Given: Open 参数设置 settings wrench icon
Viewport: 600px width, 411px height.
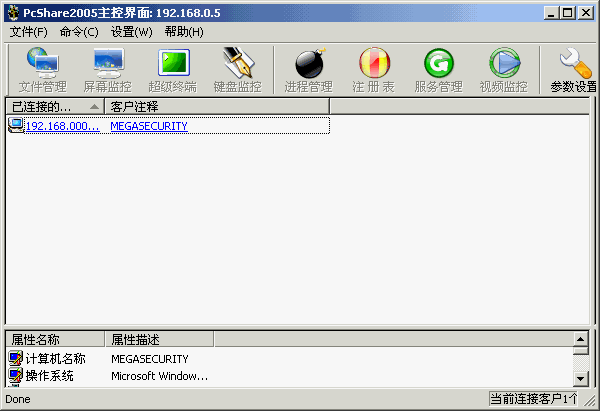Looking at the screenshot, I should click(574, 70).
